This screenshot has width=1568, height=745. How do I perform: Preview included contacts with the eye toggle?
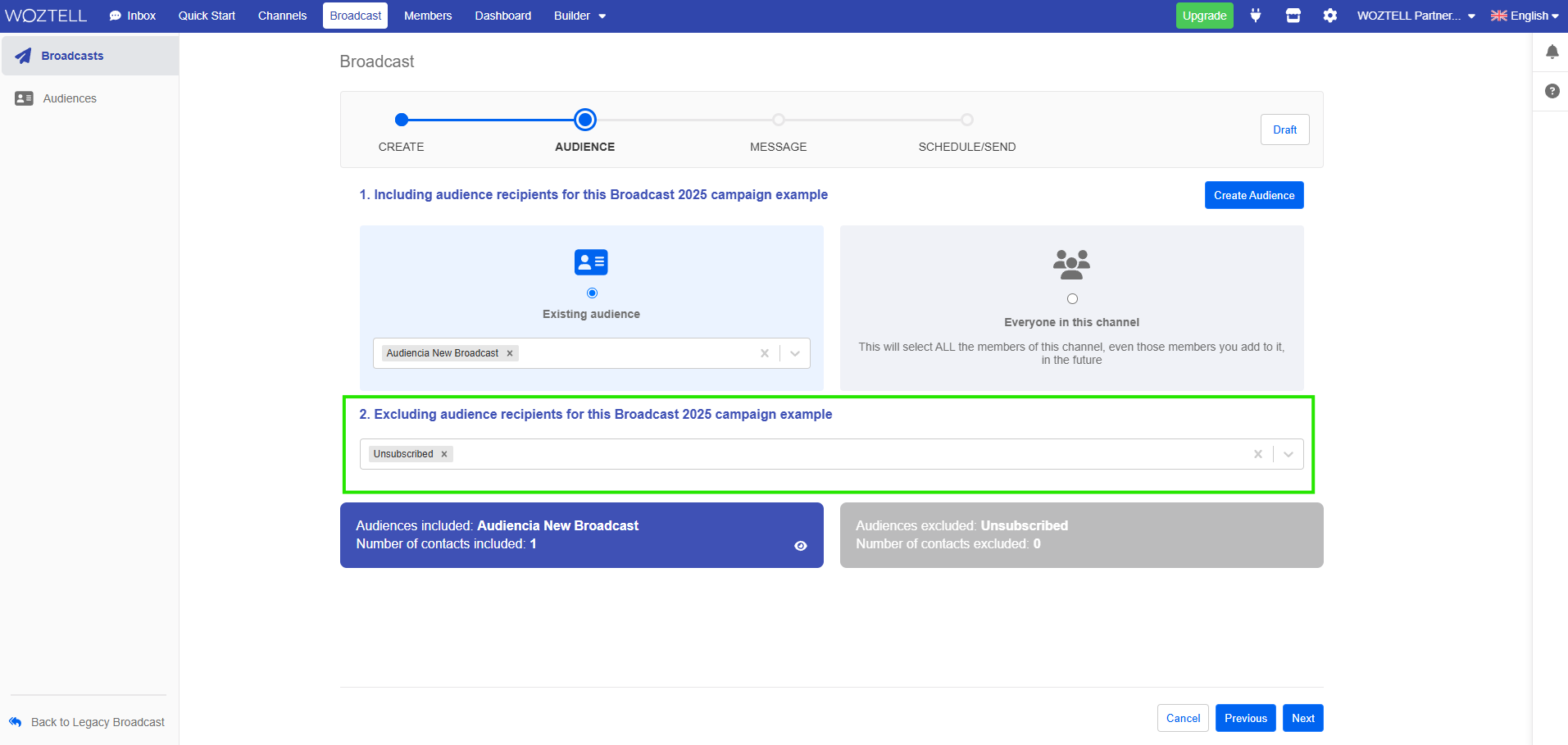pos(801,546)
